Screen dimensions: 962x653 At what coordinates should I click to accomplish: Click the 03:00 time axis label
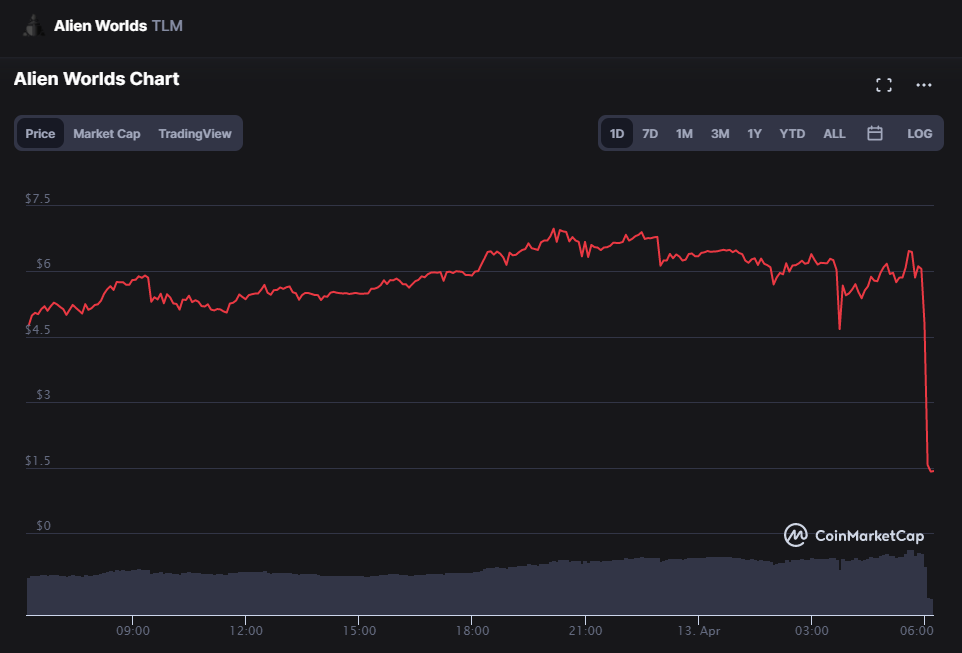point(811,631)
